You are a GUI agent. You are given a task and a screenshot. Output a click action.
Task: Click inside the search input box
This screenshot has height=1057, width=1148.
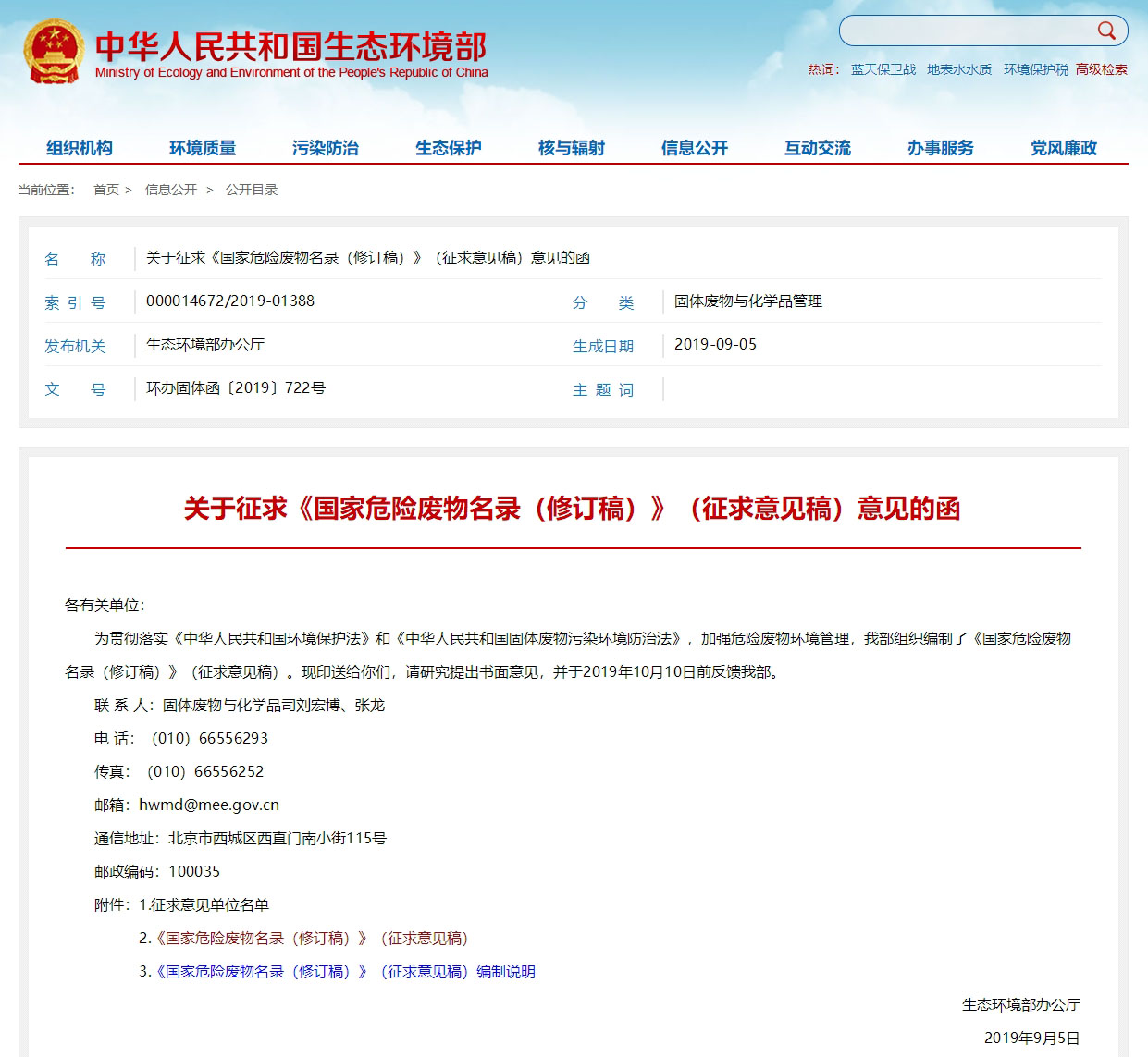pyautogui.click(x=967, y=31)
